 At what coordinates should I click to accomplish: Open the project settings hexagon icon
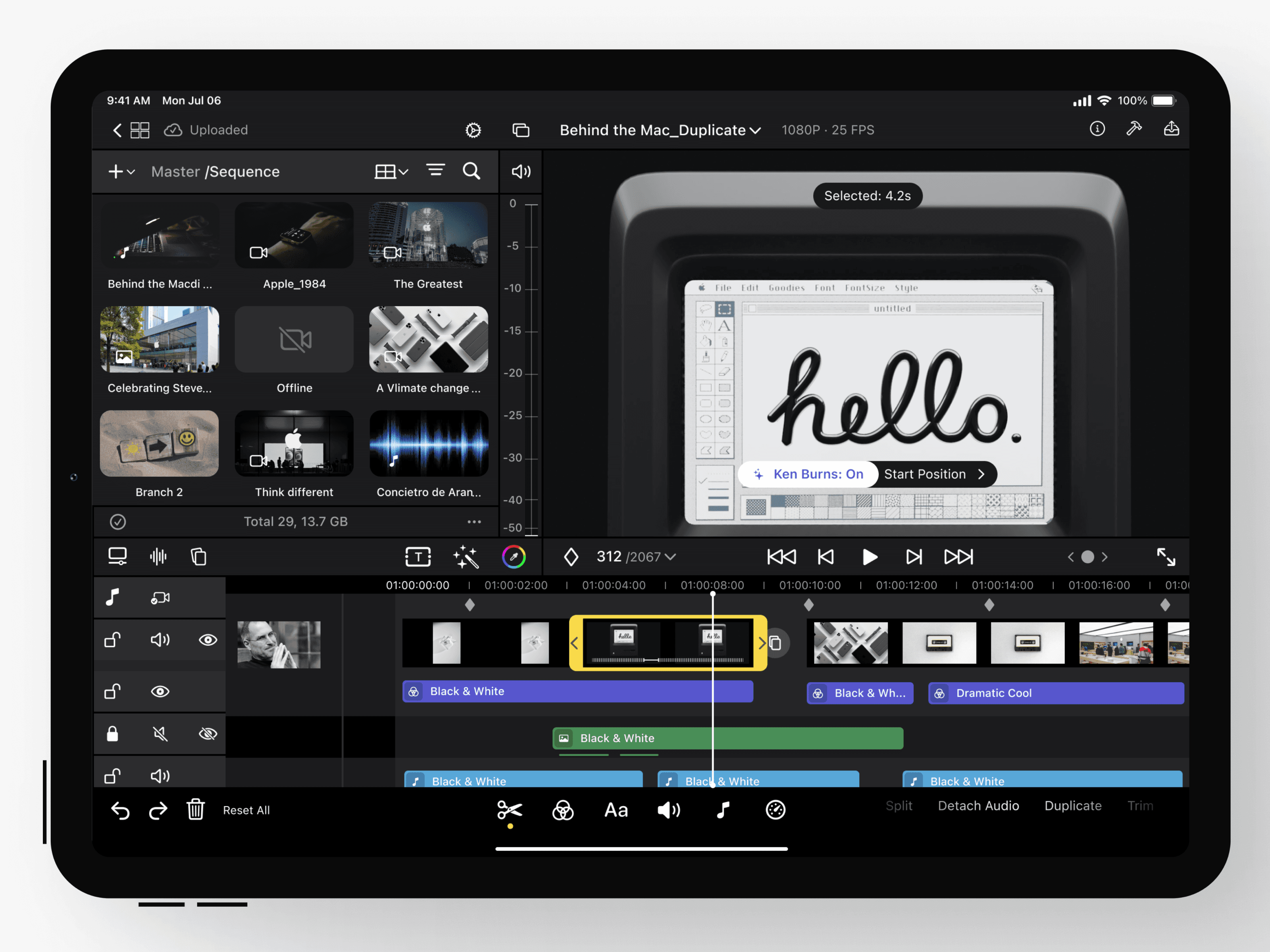(473, 130)
